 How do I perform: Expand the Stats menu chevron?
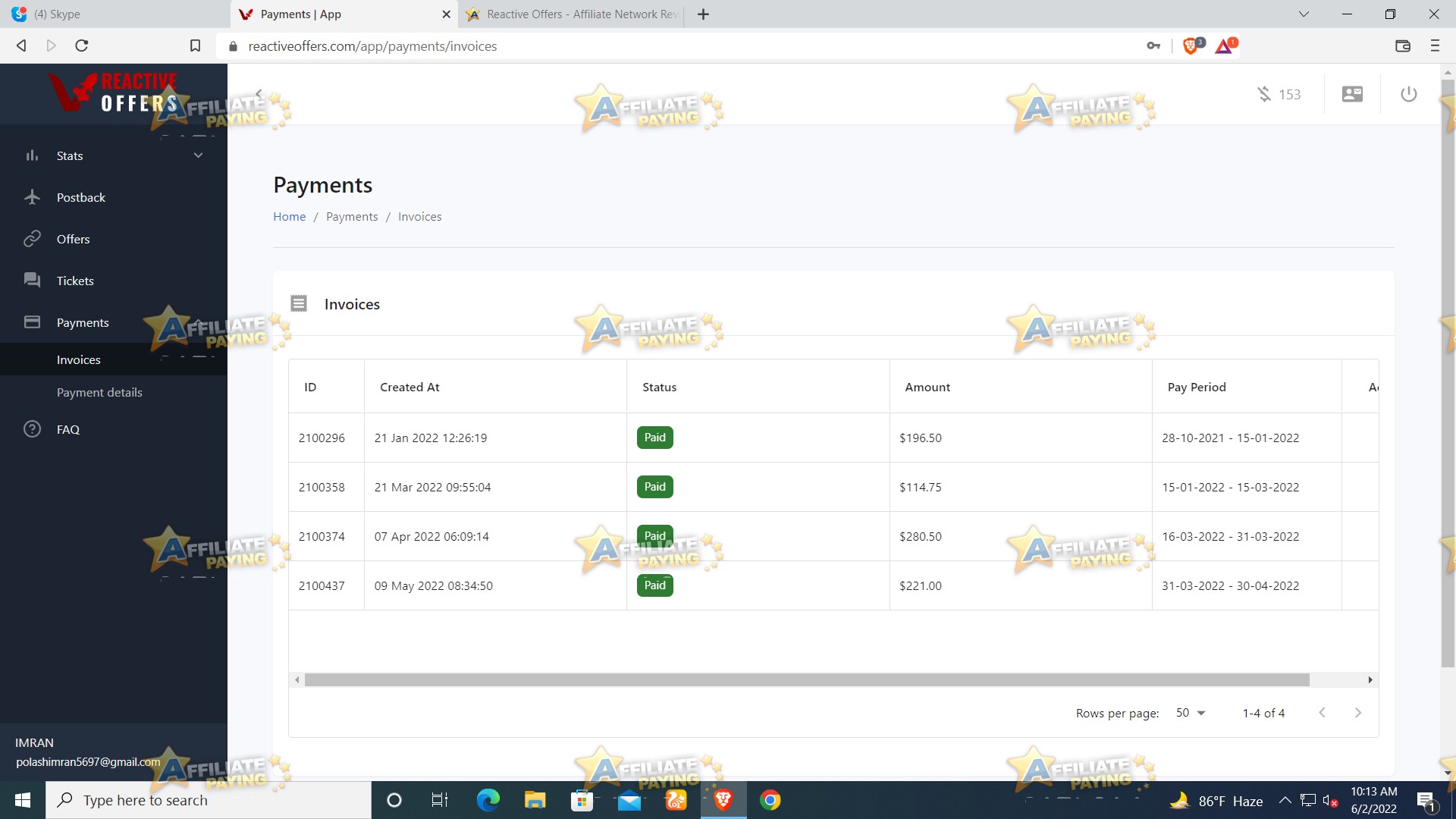198,155
